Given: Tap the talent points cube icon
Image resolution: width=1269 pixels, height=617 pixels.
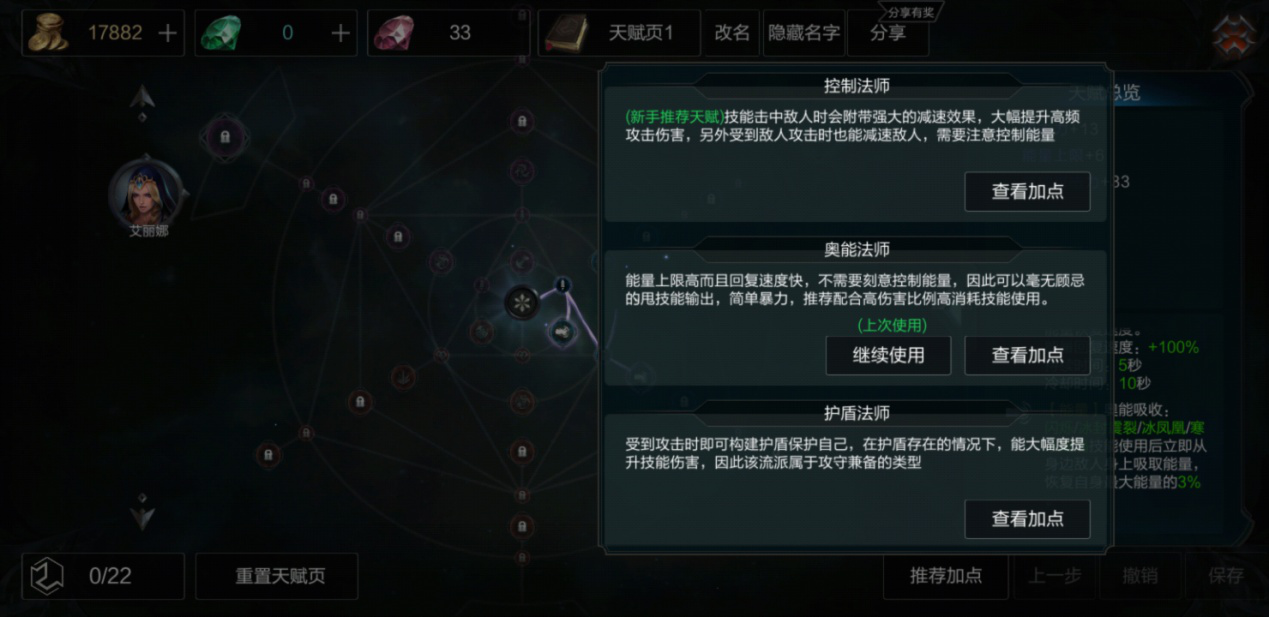Looking at the screenshot, I should pos(46,576).
